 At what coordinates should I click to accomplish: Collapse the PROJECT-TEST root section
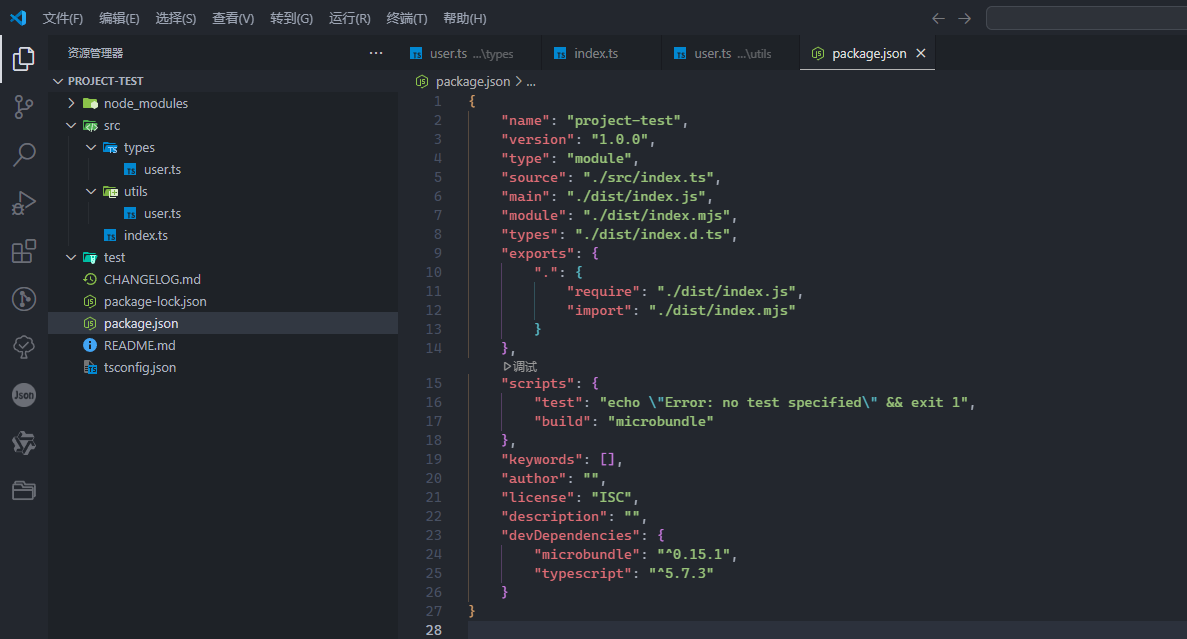[x=58, y=81]
